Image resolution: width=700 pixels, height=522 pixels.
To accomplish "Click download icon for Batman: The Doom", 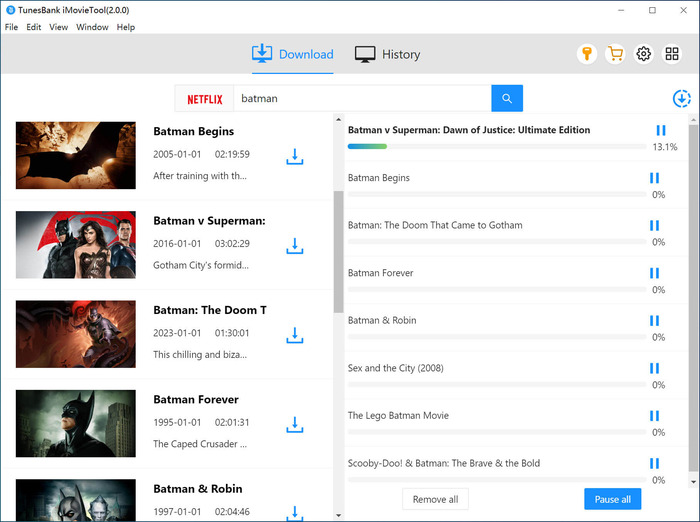I will click(294, 336).
